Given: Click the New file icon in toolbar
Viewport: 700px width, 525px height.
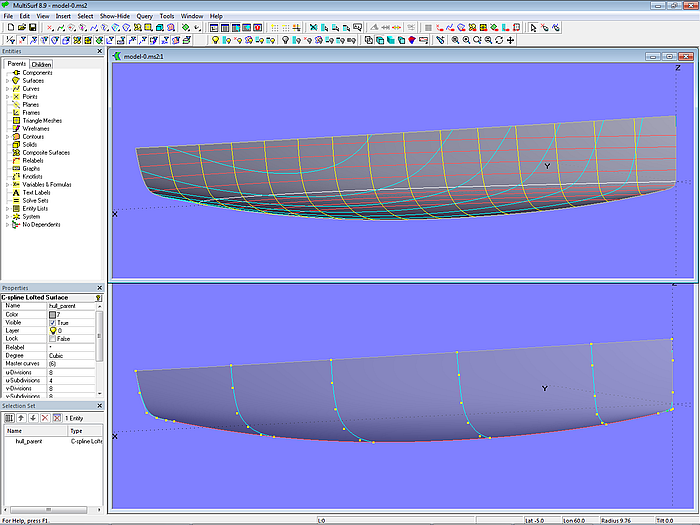Looking at the screenshot, I should pyautogui.click(x=9, y=27).
